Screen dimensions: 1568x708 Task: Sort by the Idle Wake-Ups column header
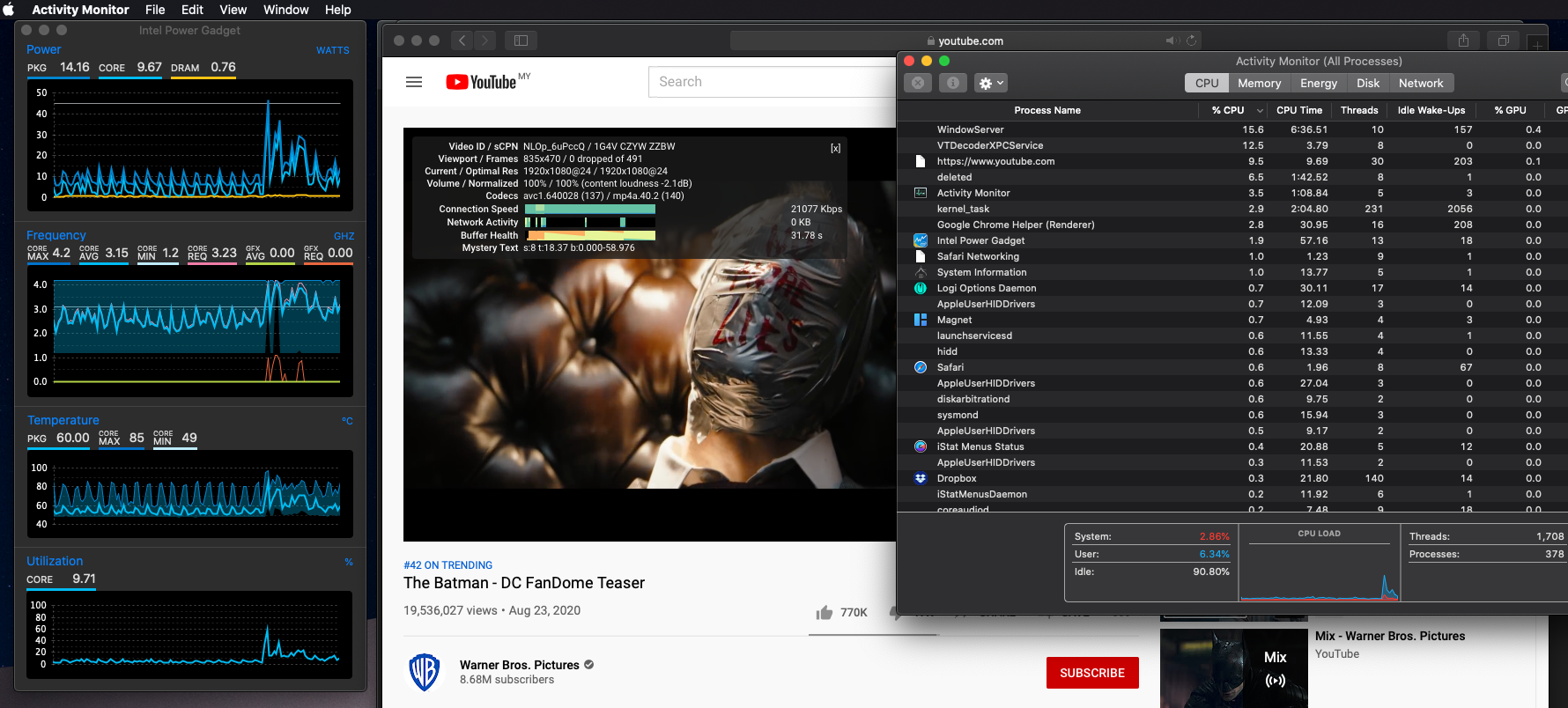1431,110
